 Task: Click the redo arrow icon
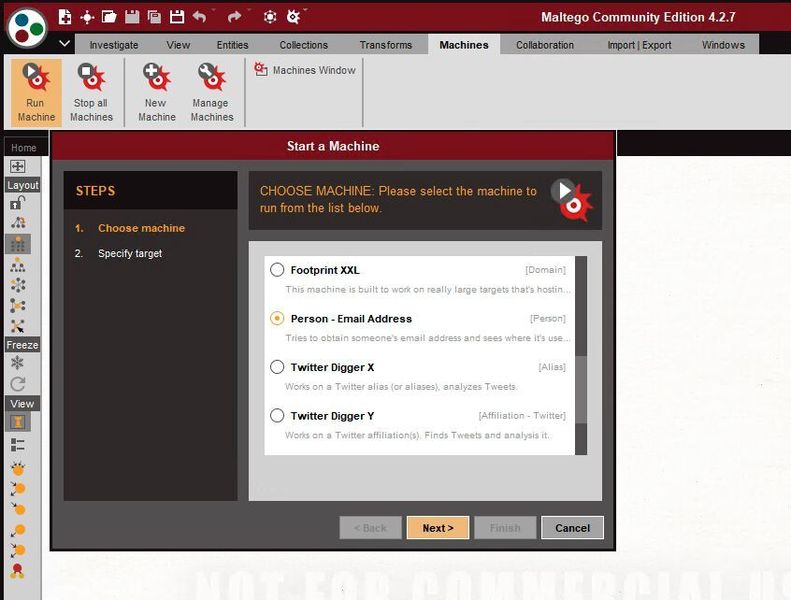(234, 17)
